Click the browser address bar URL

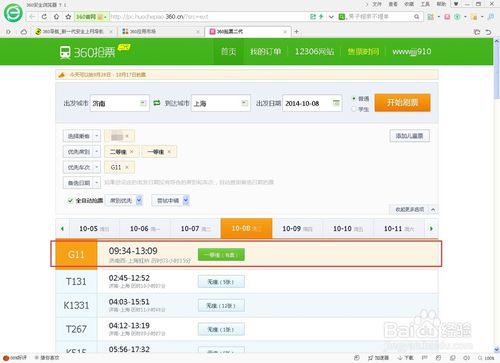(x=159, y=17)
